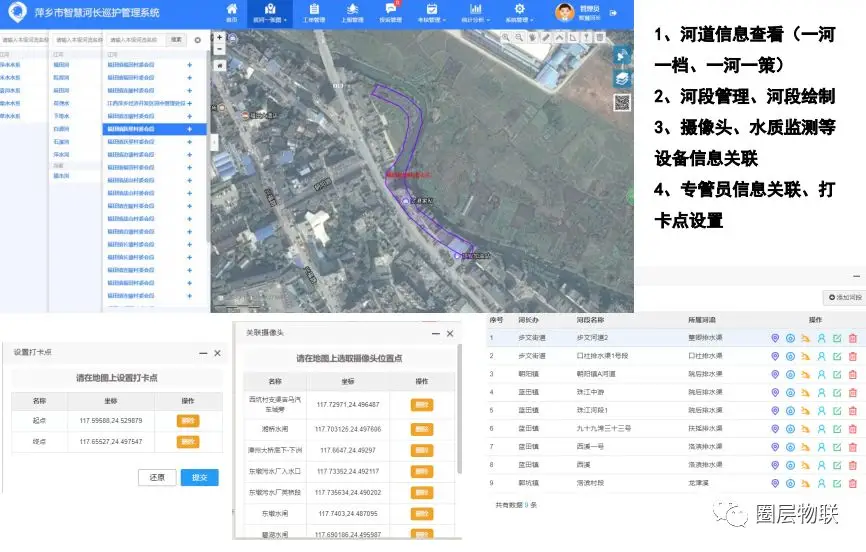Select the 西溪 reach name cell
Viewport: 866px width, 552px height.
[x=584, y=465]
